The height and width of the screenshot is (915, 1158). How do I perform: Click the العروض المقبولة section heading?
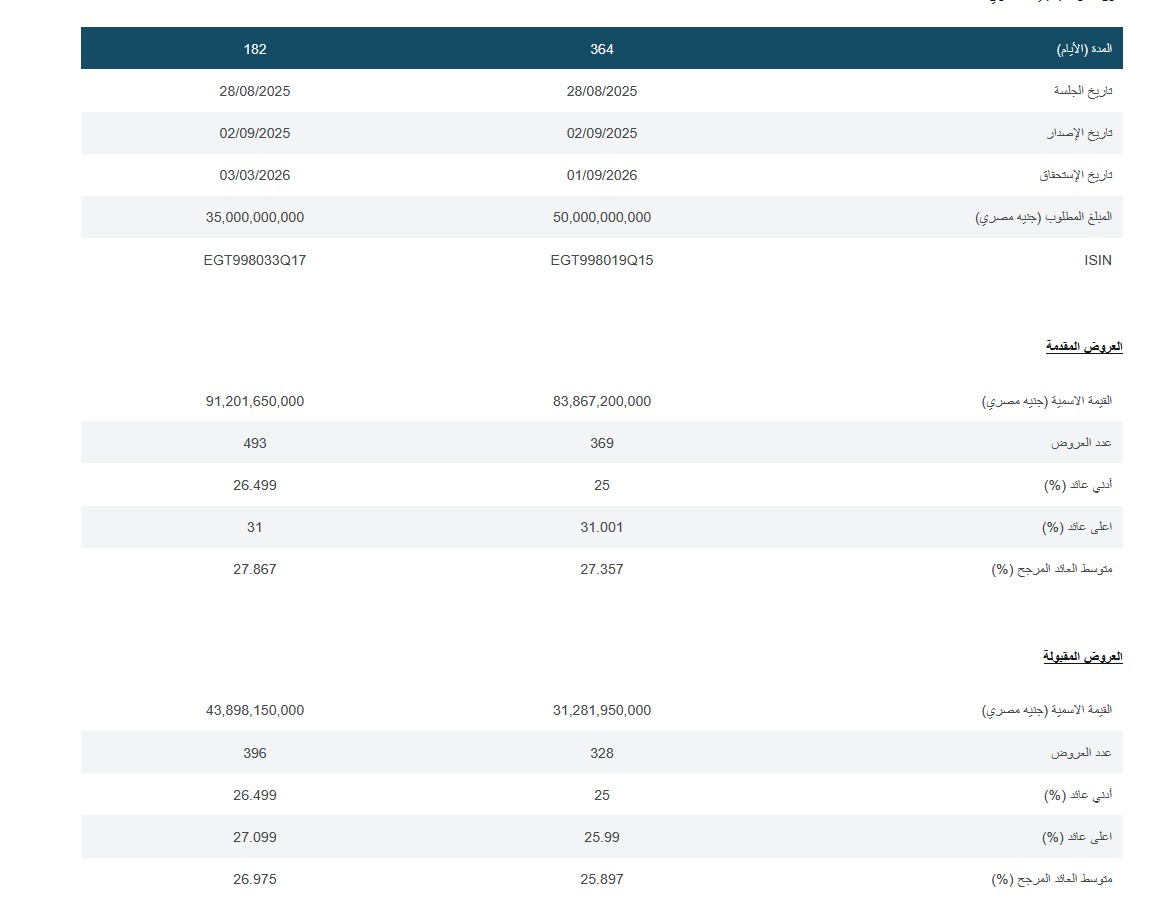coord(1083,656)
